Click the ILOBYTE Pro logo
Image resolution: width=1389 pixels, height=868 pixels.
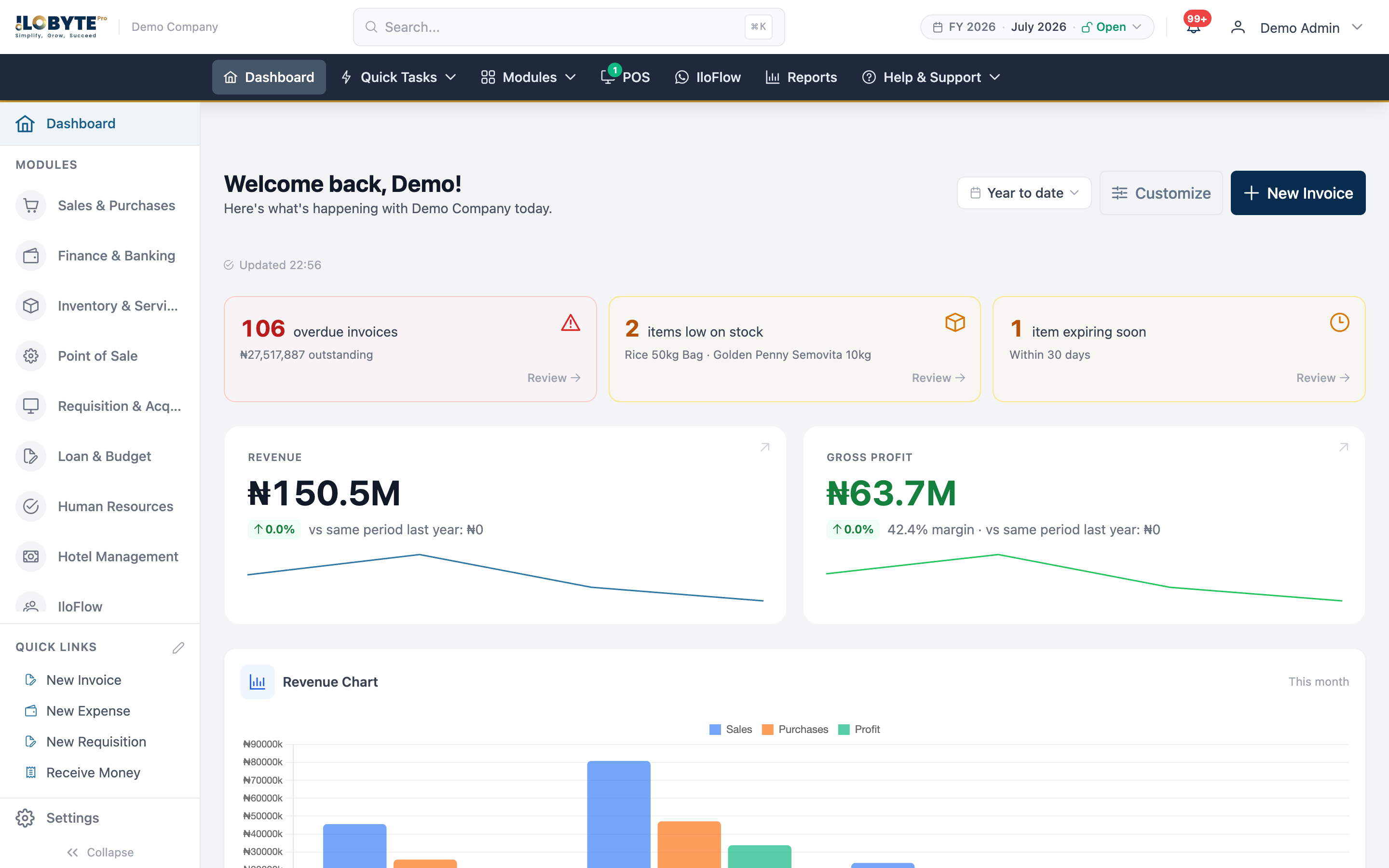point(61,27)
